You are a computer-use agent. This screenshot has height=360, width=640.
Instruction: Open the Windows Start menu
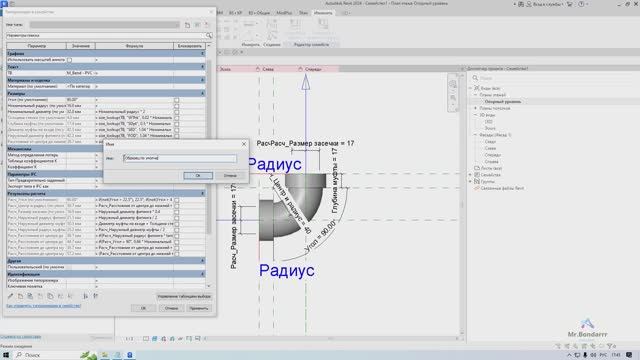coord(6,355)
